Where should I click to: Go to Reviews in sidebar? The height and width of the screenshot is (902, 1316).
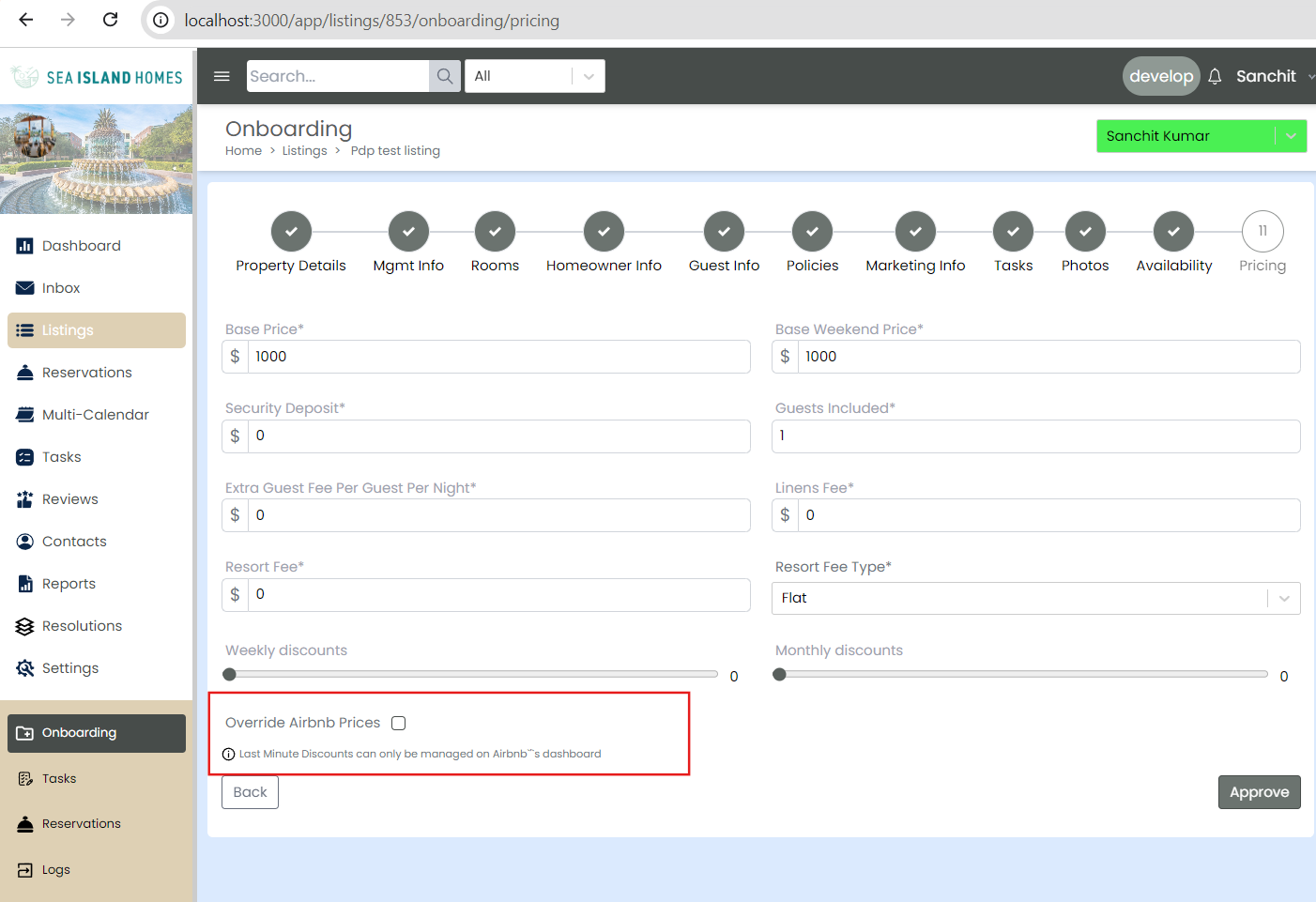(x=97, y=499)
